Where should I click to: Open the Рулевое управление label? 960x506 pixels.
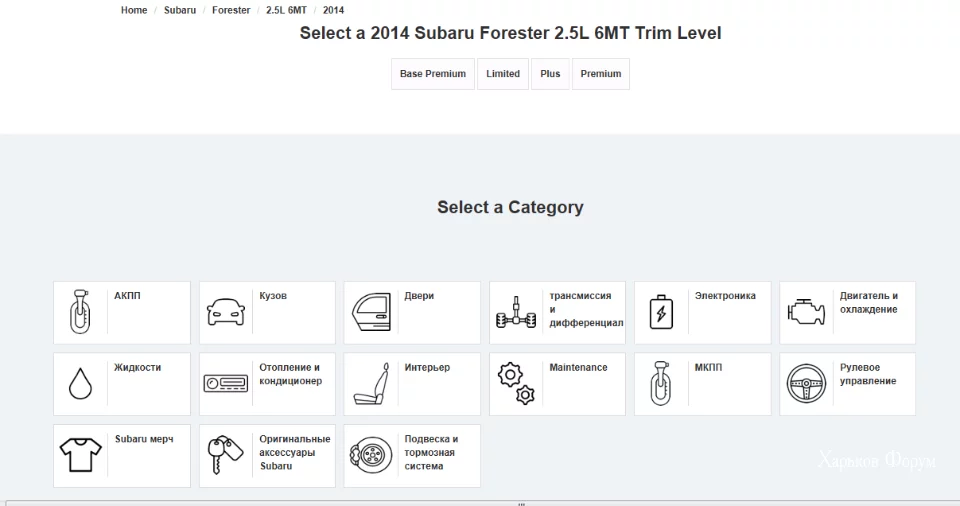868,374
